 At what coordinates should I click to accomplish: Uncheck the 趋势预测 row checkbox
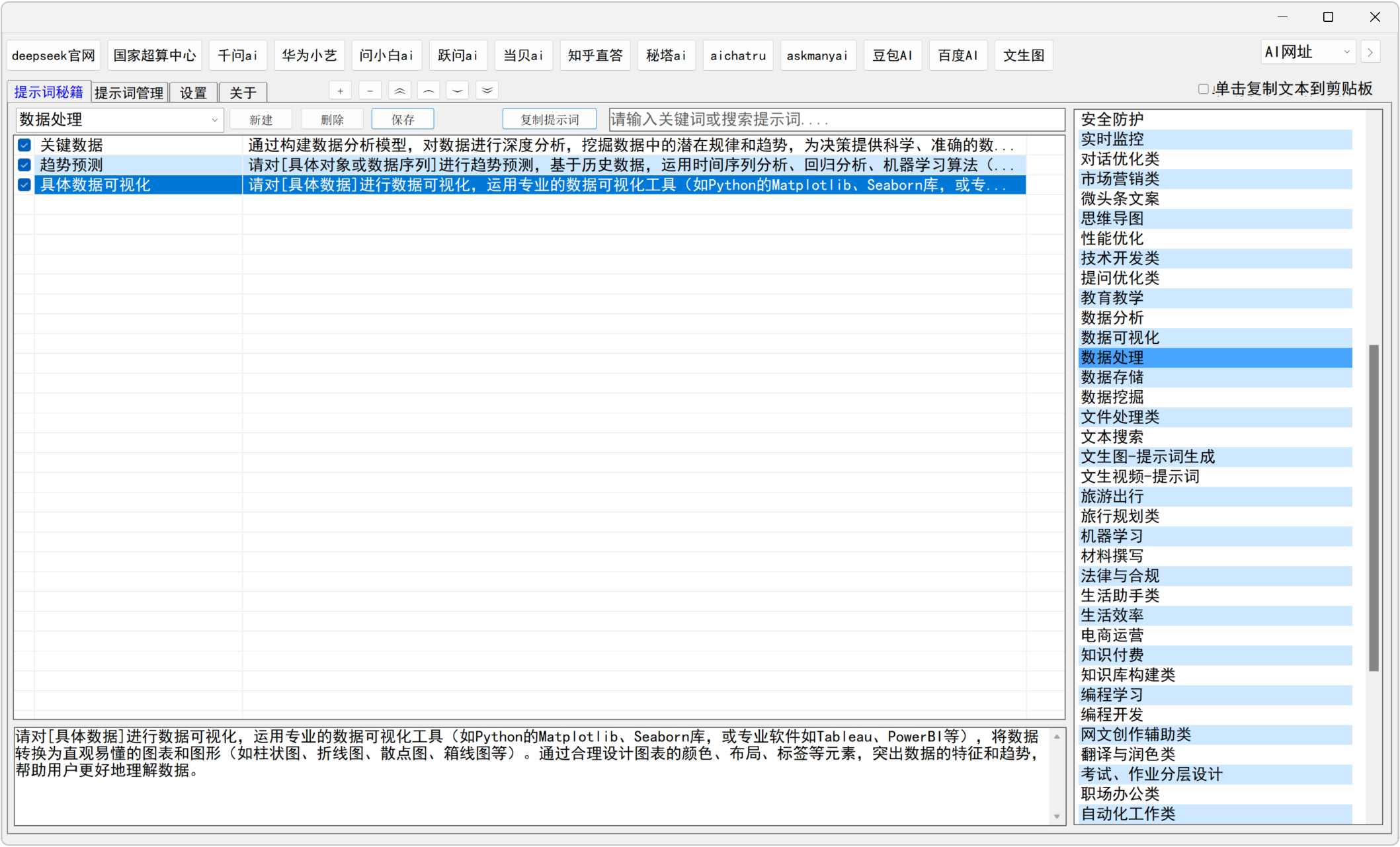(24, 165)
